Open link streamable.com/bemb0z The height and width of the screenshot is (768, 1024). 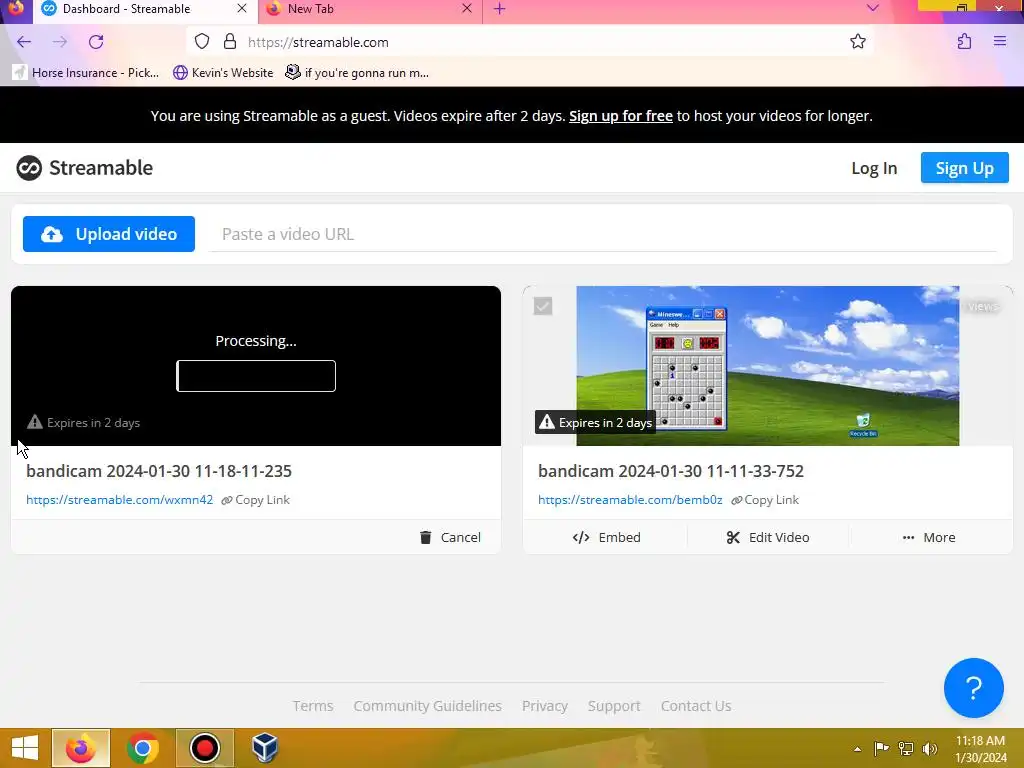point(630,500)
